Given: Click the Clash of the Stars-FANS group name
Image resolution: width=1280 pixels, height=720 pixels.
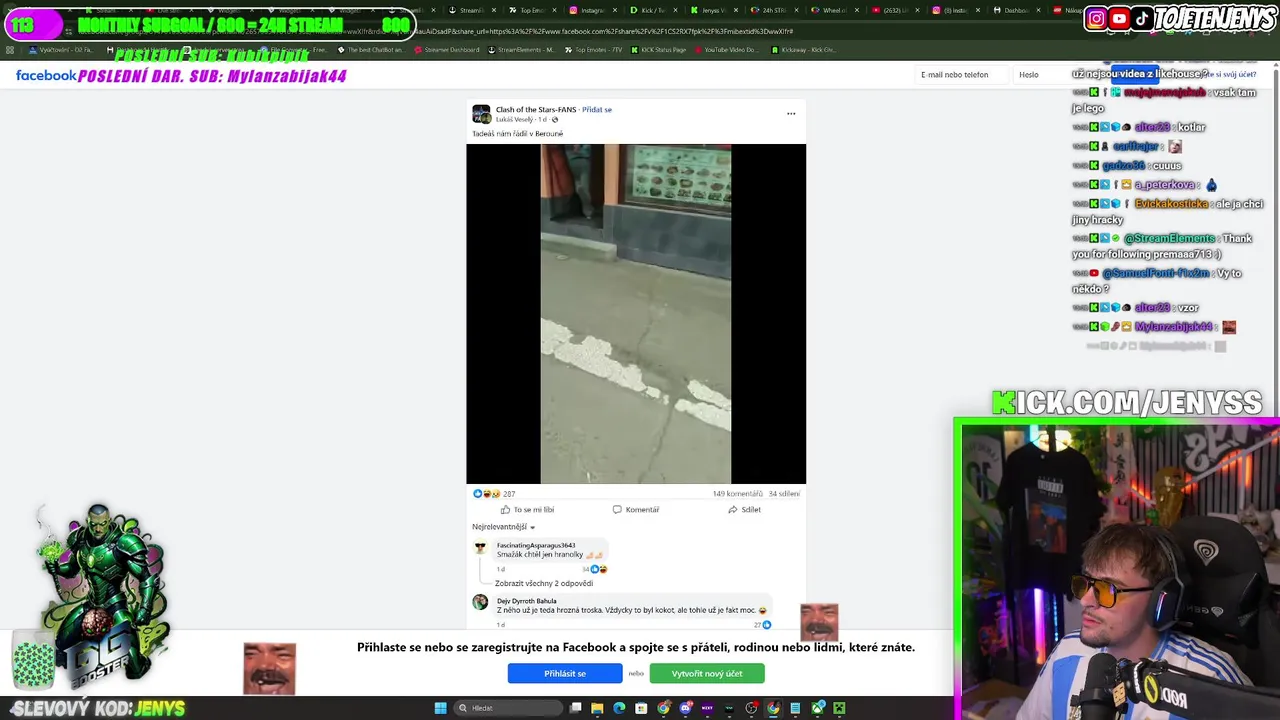Looking at the screenshot, I should (536, 109).
